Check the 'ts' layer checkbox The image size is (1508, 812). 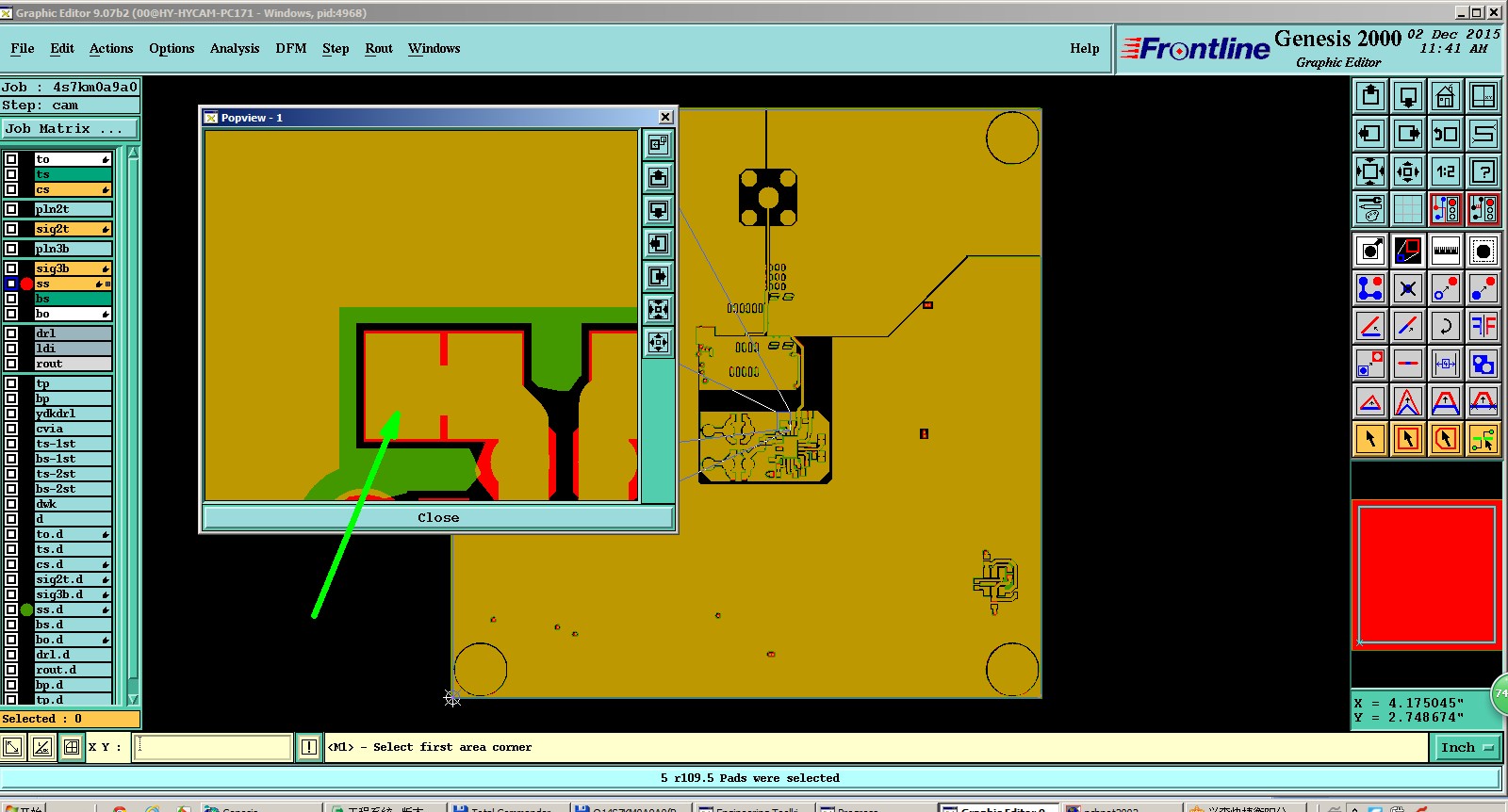[x=11, y=174]
